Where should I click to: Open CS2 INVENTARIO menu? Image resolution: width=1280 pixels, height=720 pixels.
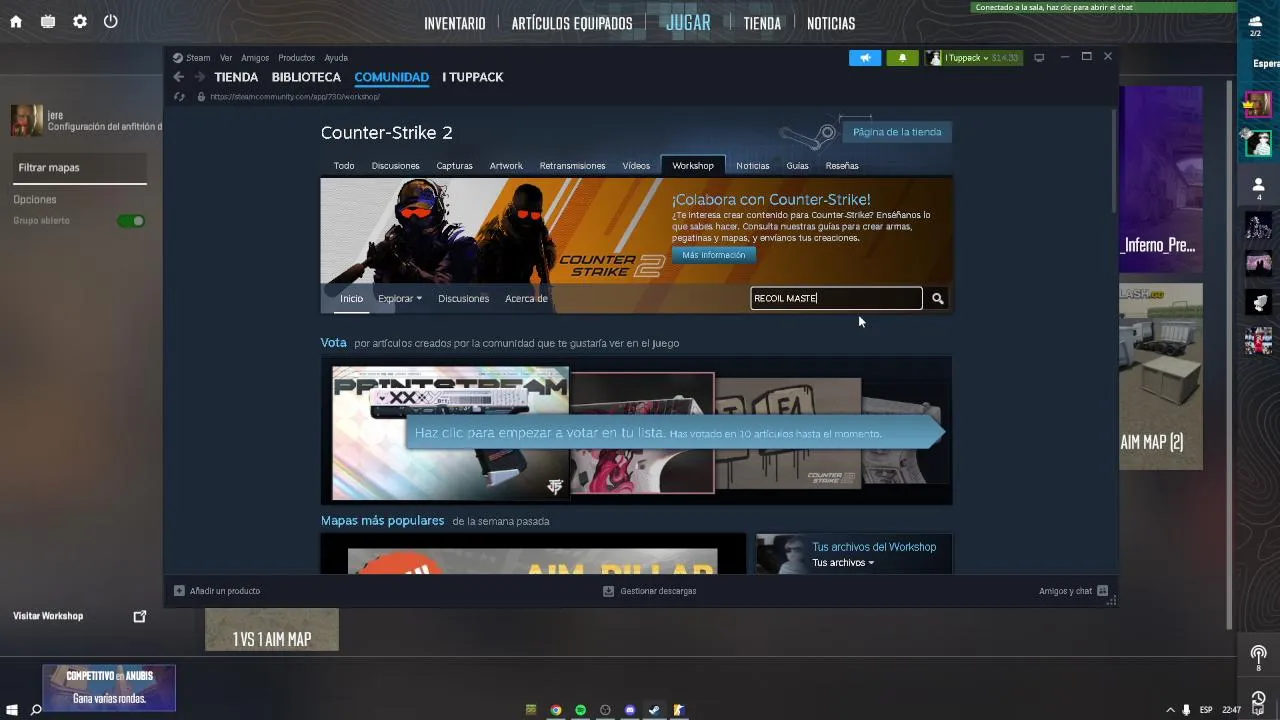[x=455, y=23]
